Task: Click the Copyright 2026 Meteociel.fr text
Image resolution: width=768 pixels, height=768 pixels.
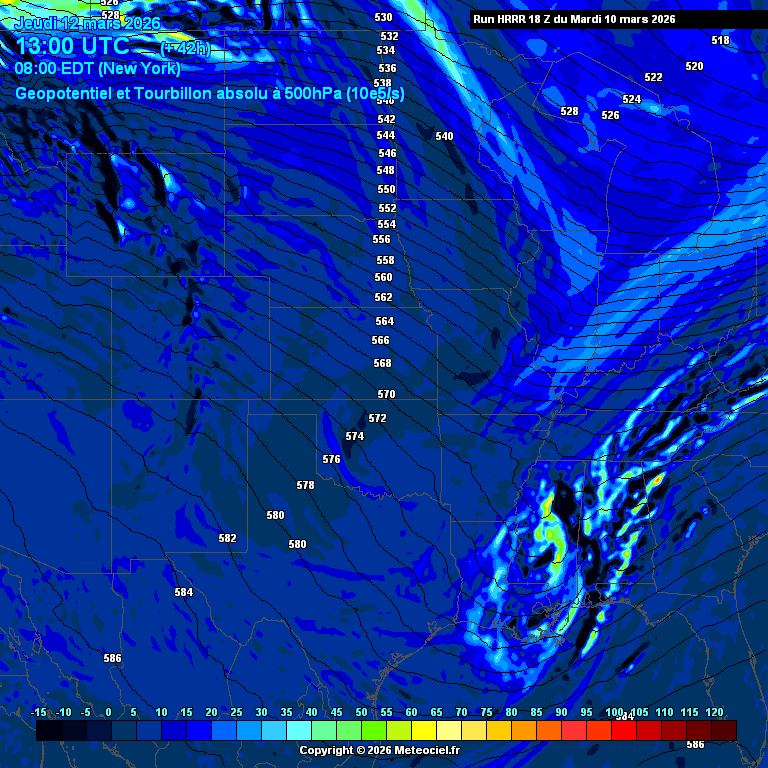Action: coord(380,750)
